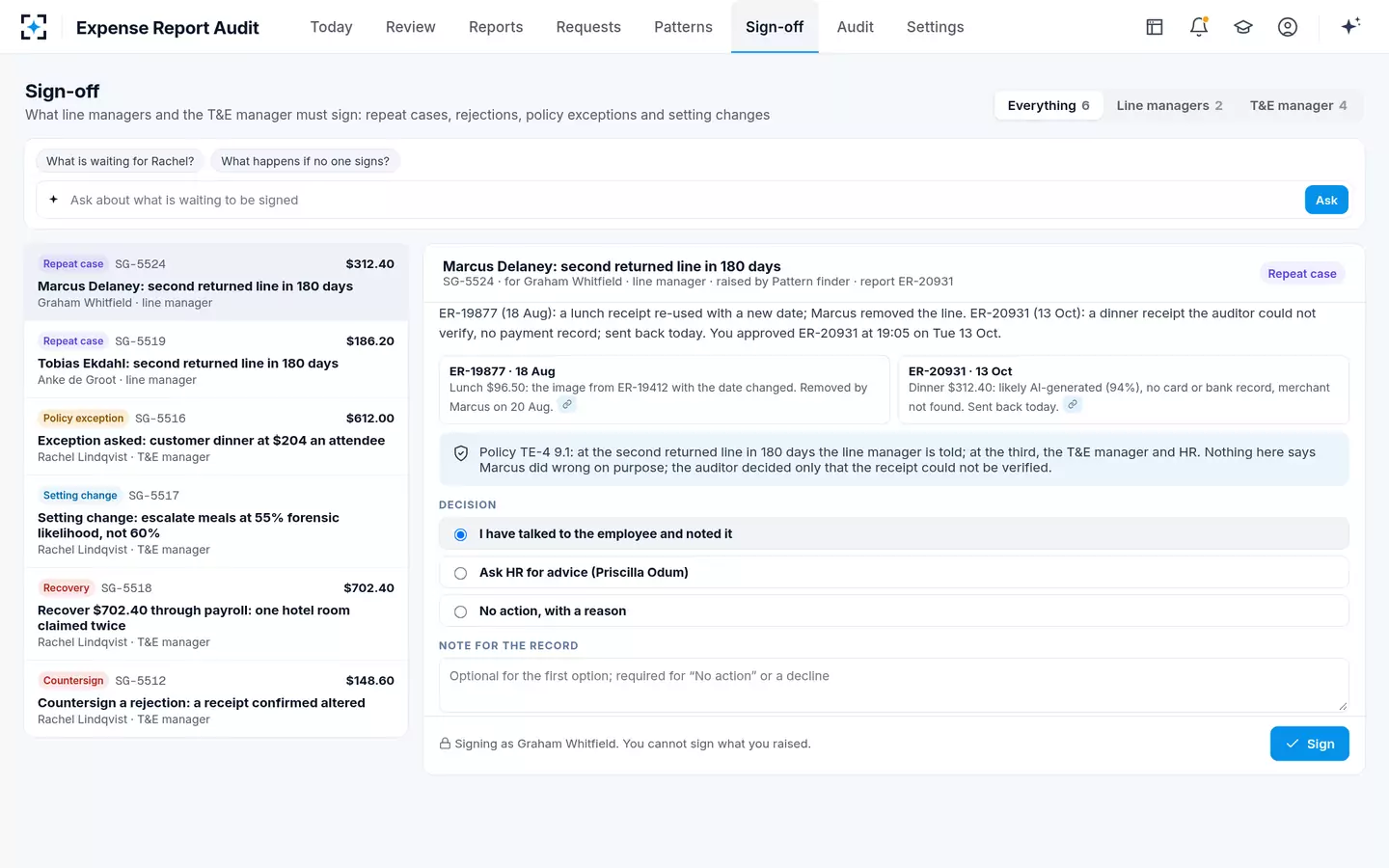The height and width of the screenshot is (868, 1389).
Task: Click the $702.40 amount on SG-5518
Action: click(x=368, y=588)
